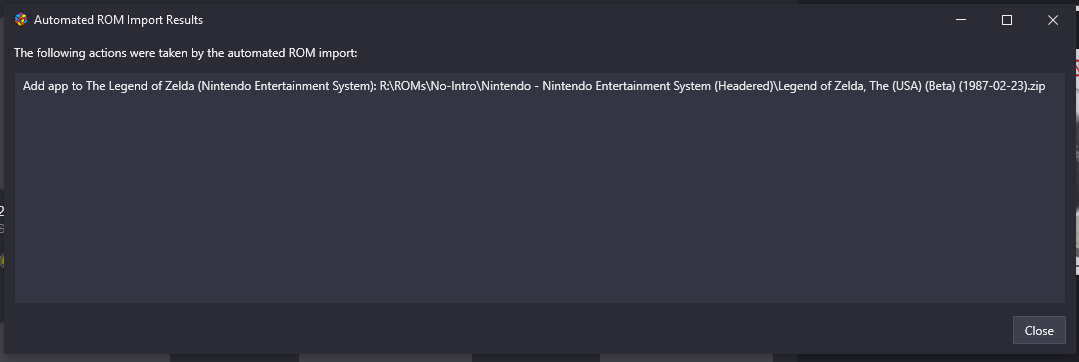Click the LaunchBox icon in the title bar

click(21, 20)
